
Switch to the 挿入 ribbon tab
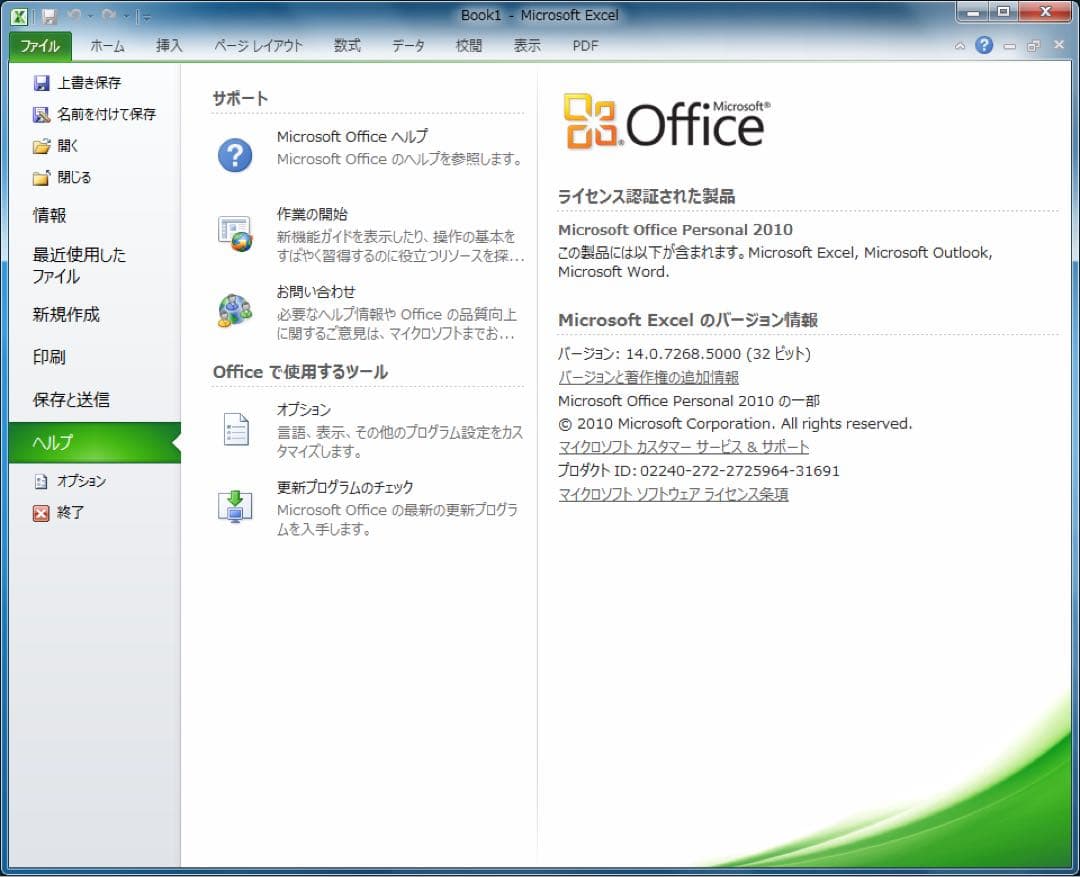[x=169, y=46]
